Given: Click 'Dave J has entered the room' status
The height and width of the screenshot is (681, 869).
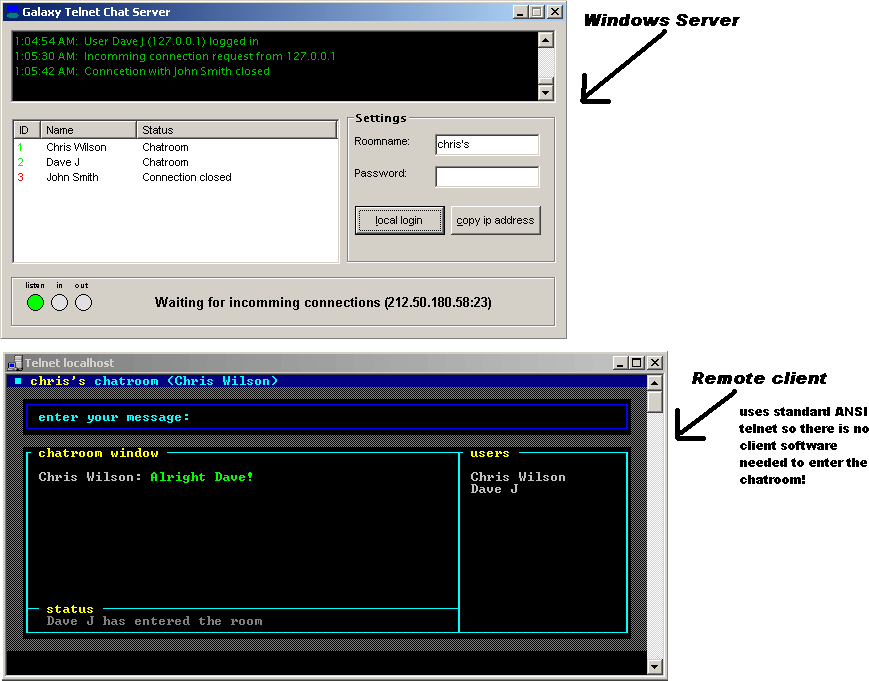Looking at the screenshot, I should [x=155, y=621].
